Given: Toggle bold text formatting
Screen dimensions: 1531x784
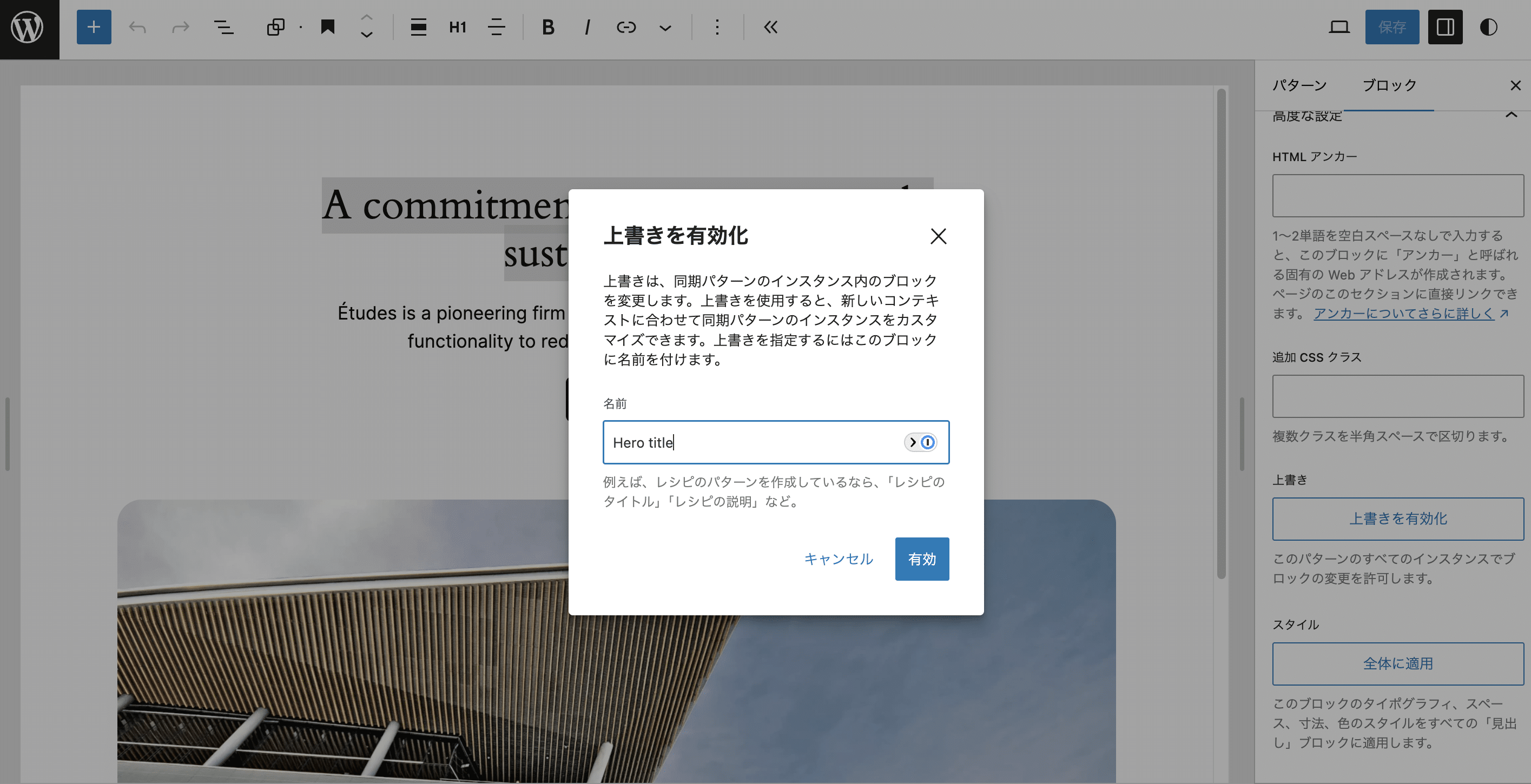Looking at the screenshot, I should pyautogui.click(x=548, y=28).
